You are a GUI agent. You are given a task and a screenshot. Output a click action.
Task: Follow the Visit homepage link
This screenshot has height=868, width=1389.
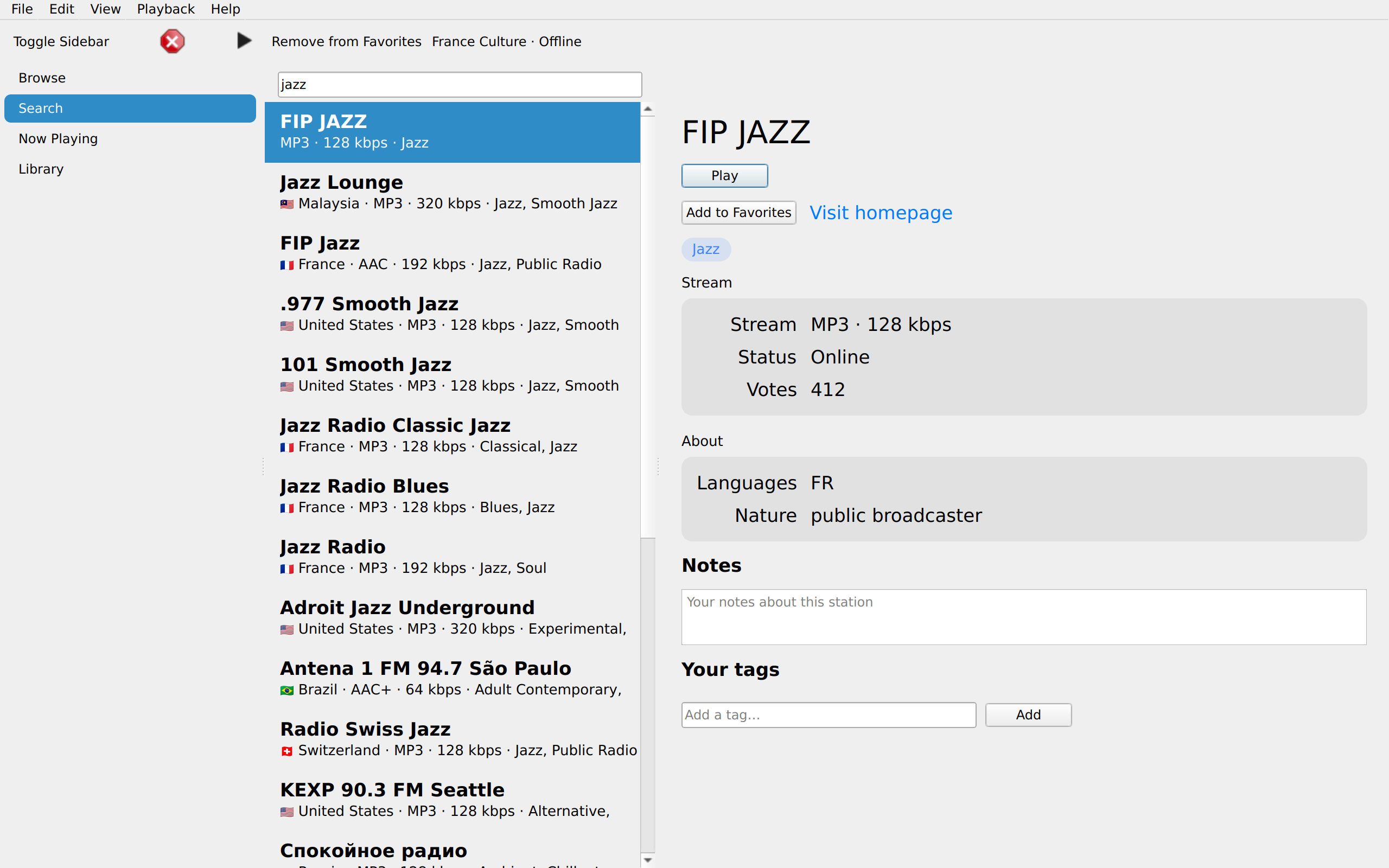point(881,213)
